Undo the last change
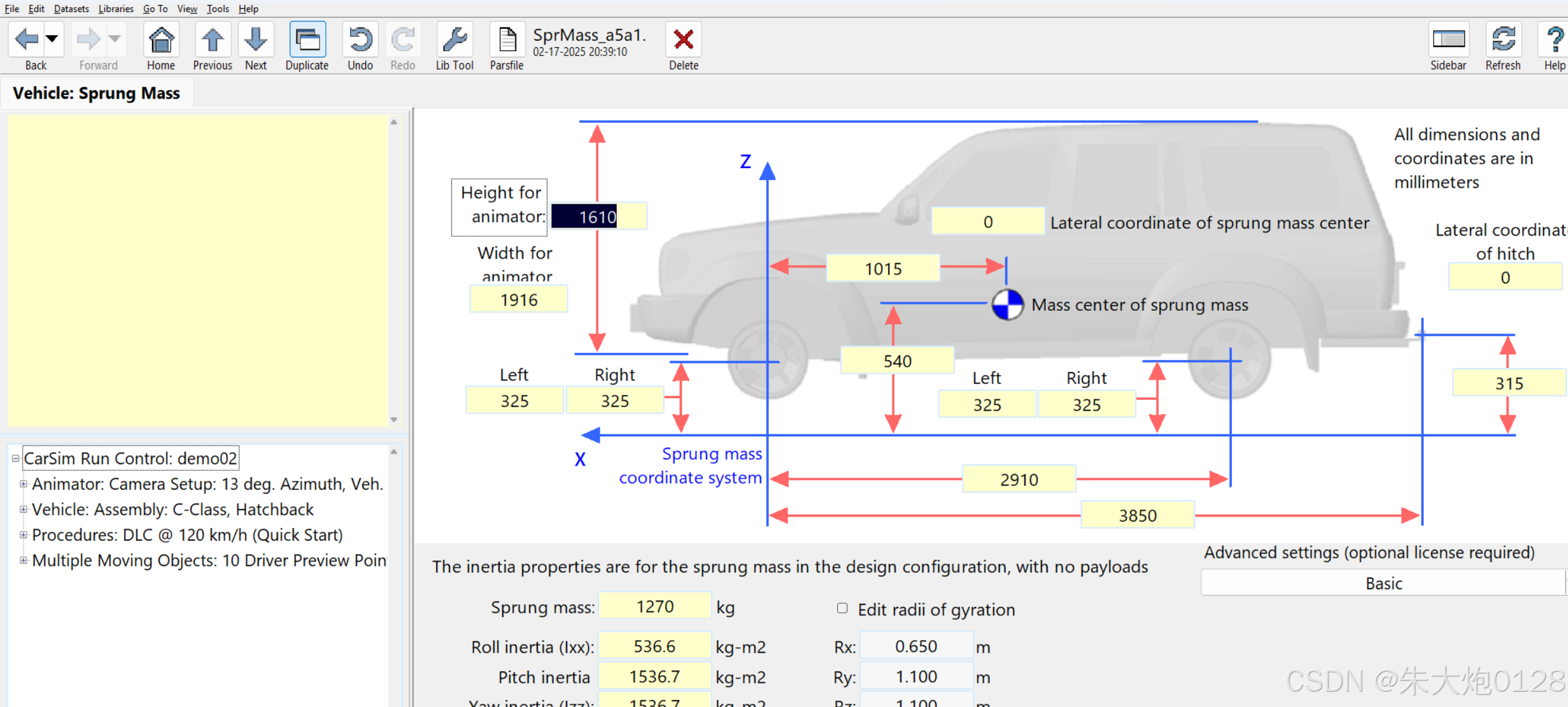The width and height of the screenshot is (1568, 707). pos(360,39)
